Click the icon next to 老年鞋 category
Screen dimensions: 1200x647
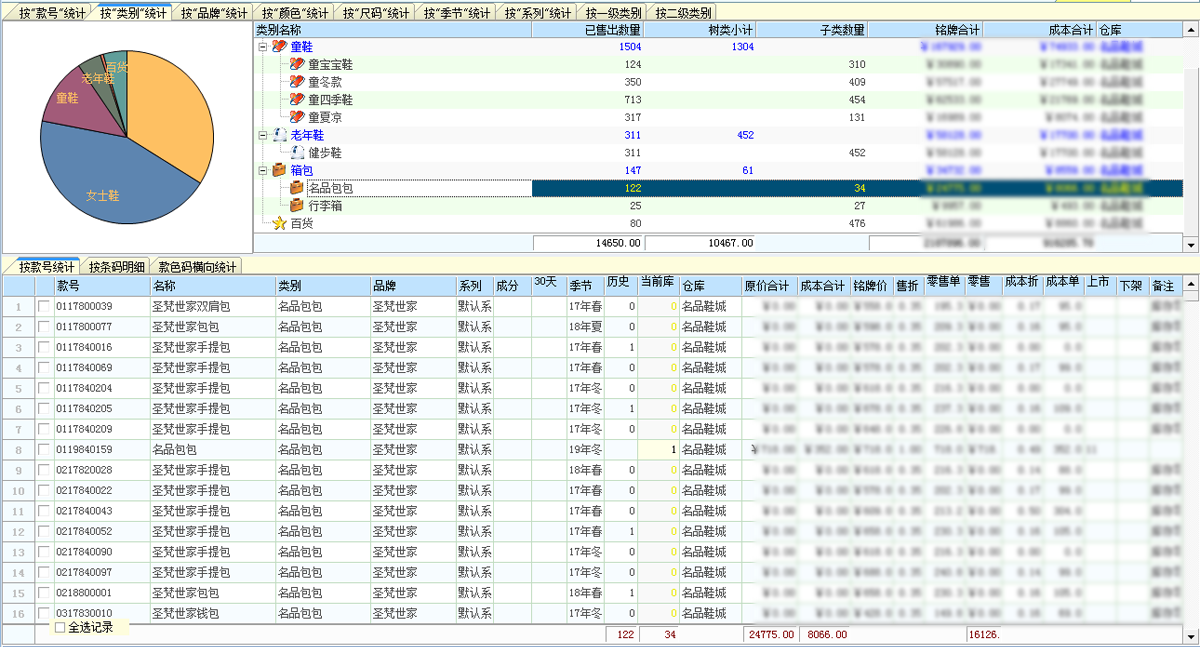coord(278,133)
